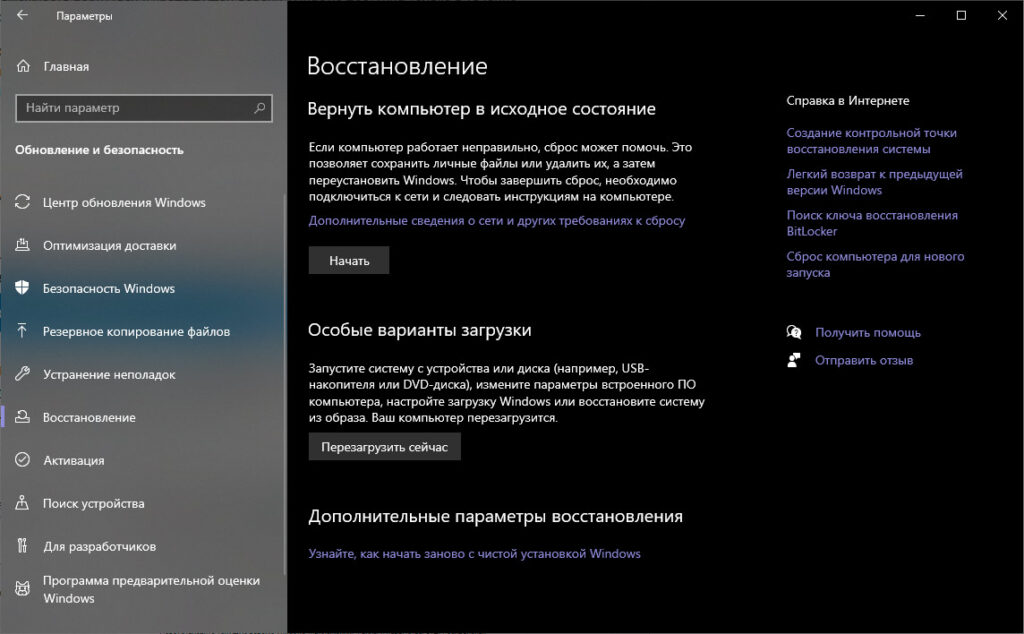Click the Устранение неполадок wrench icon
Image resolution: width=1024 pixels, height=634 pixels.
coord(23,374)
